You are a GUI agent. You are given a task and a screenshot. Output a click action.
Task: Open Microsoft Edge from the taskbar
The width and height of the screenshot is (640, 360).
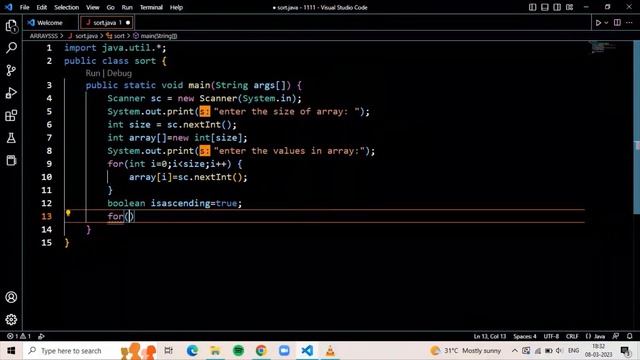click(x=192, y=351)
